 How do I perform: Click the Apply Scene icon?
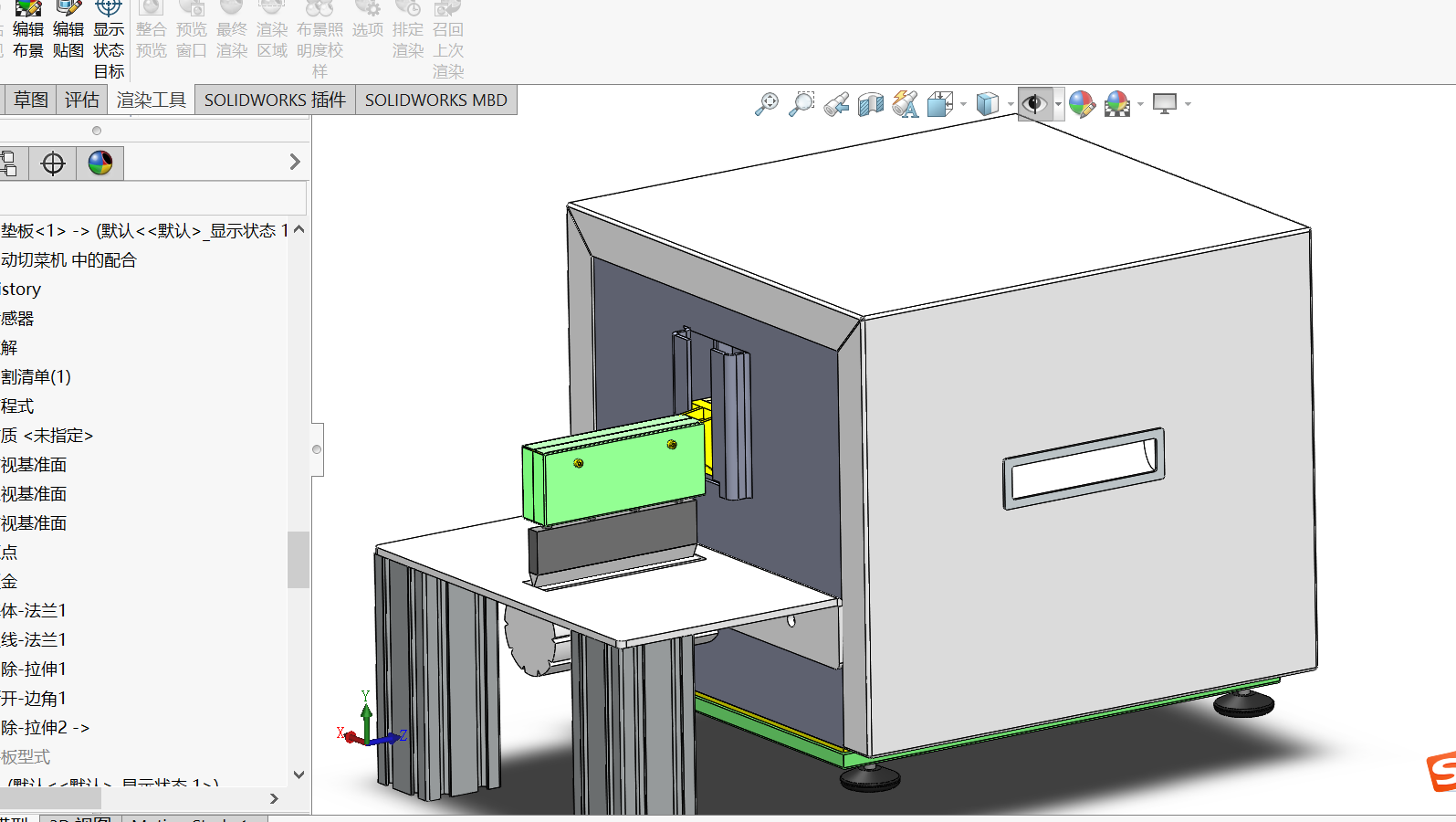point(1117,104)
